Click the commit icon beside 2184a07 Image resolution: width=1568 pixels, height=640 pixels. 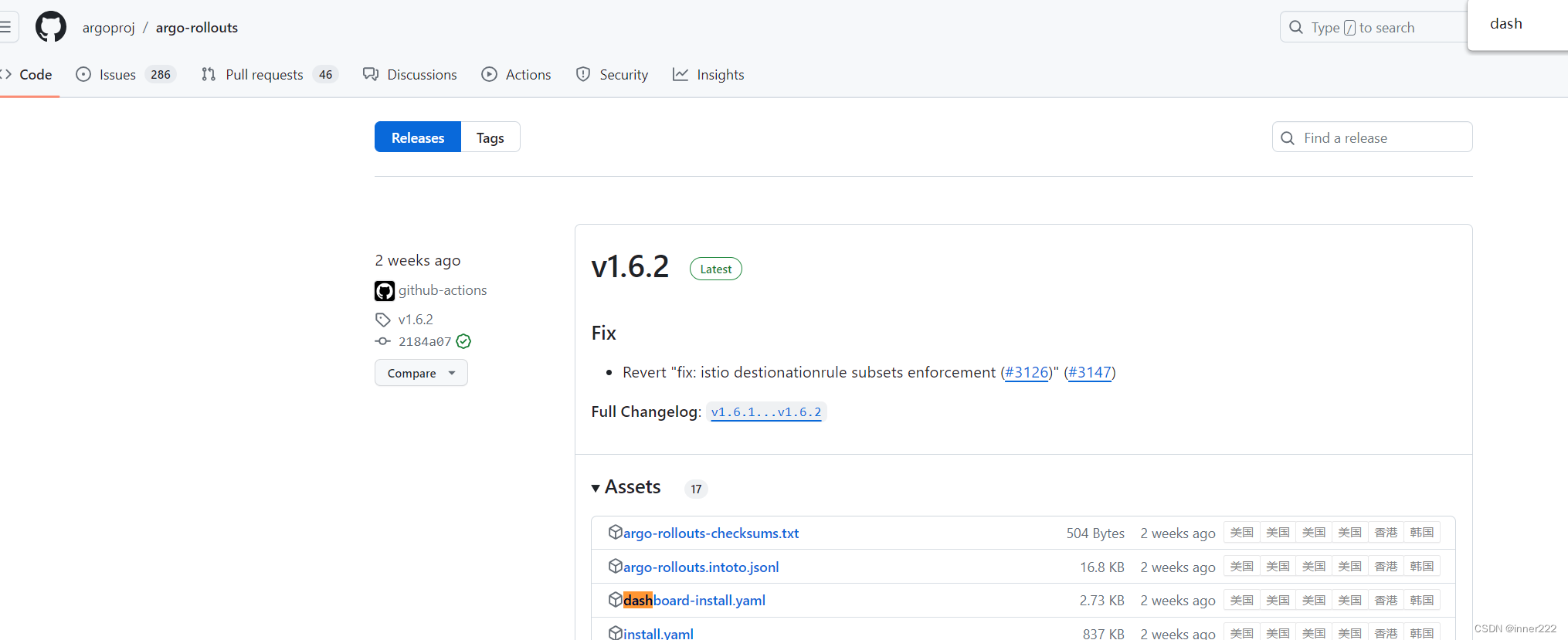[x=383, y=341]
